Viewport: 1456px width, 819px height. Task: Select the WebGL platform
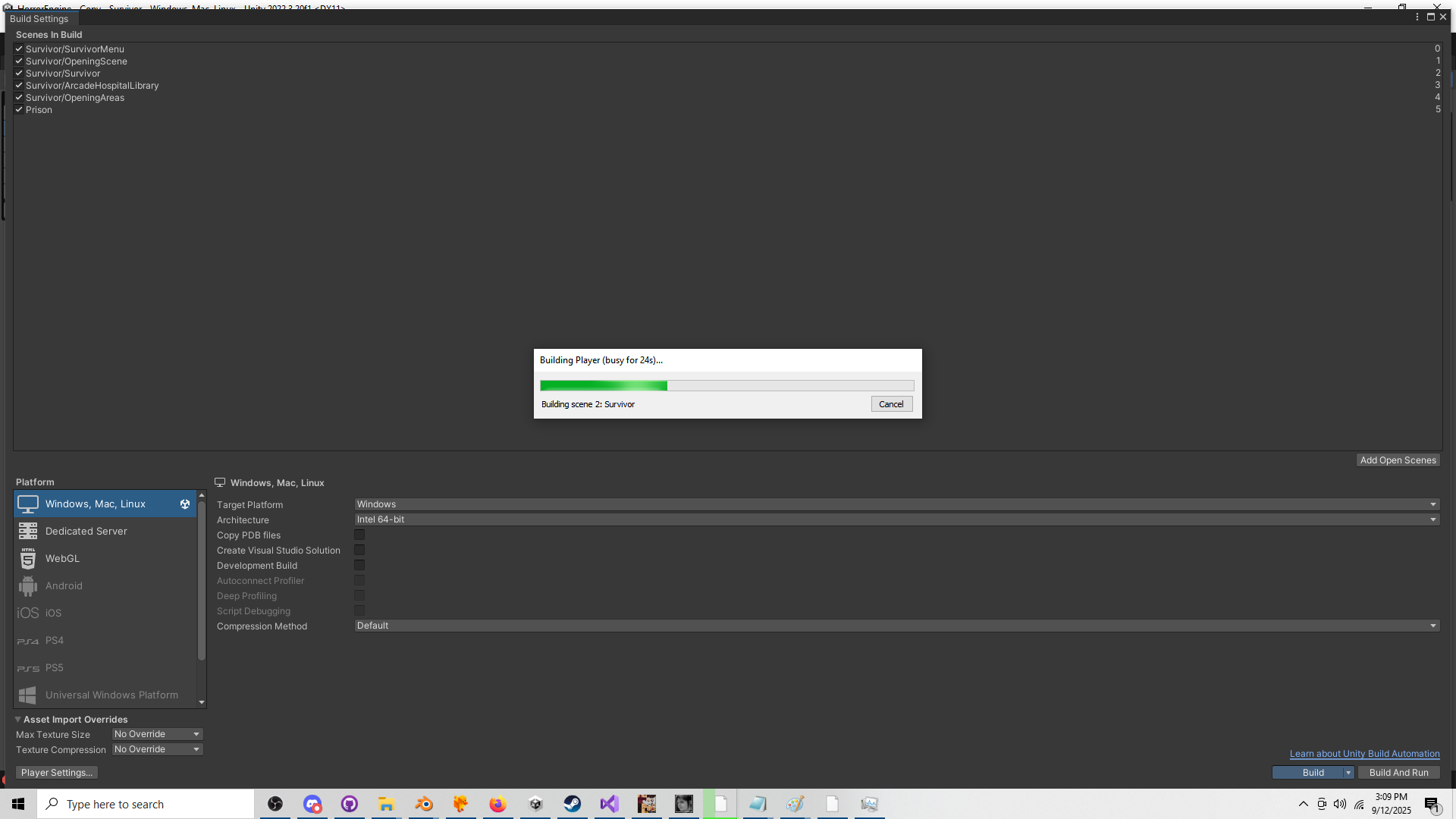tap(62, 559)
